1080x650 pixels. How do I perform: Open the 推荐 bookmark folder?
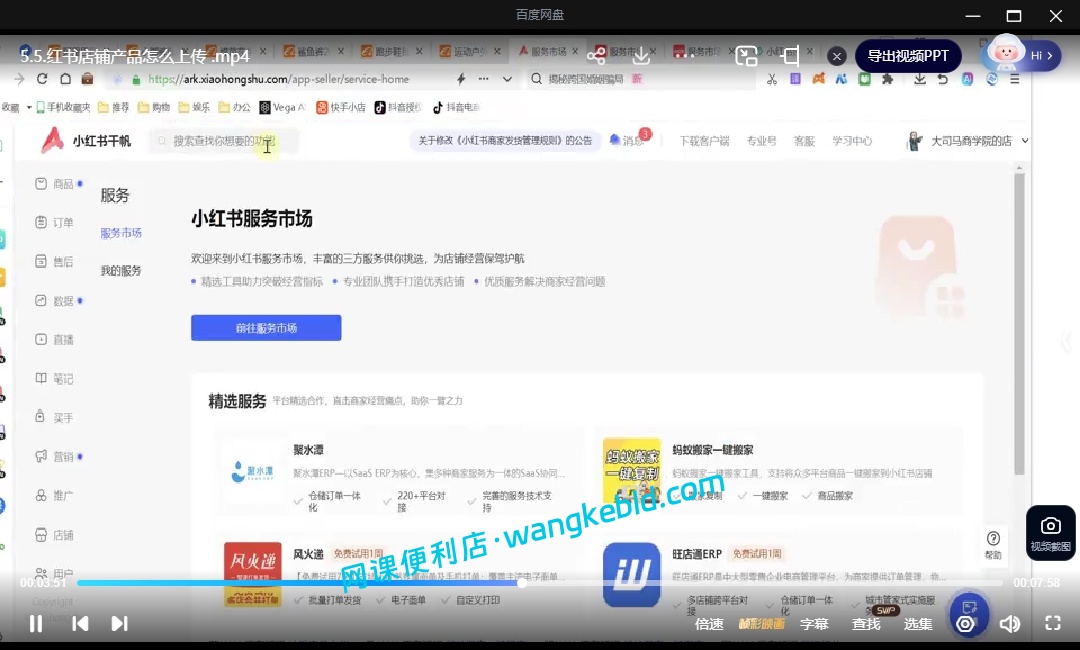coord(114,107)
